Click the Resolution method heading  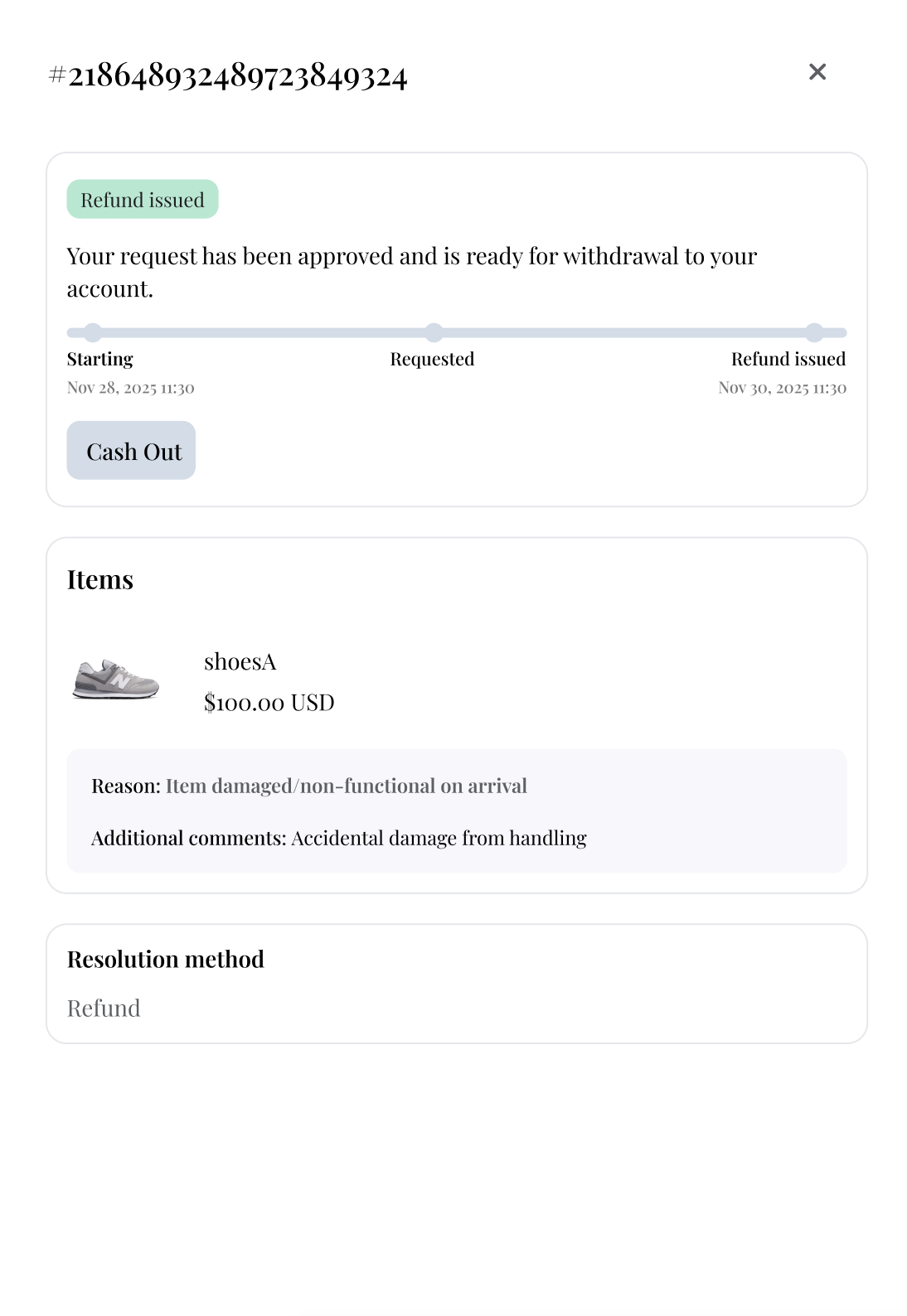coord(166,959)
